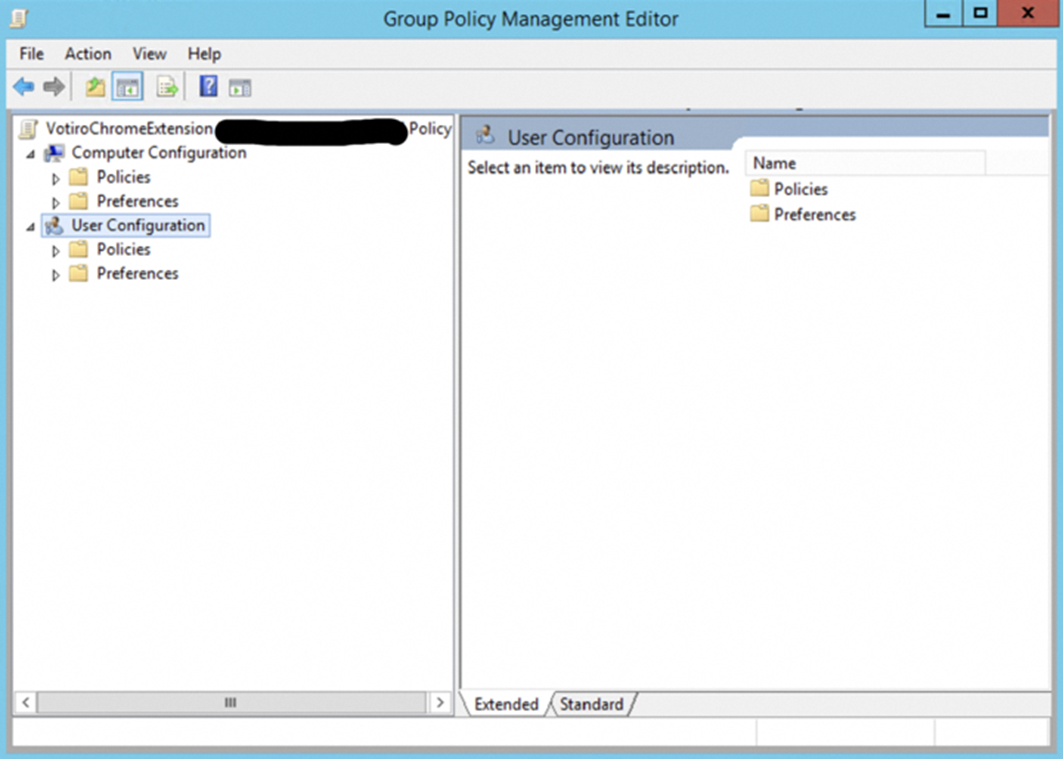Click the Preferences folder icon in right pane
Image resolution: width=1063 pixels, height=759 pixels.
[759, 214]
